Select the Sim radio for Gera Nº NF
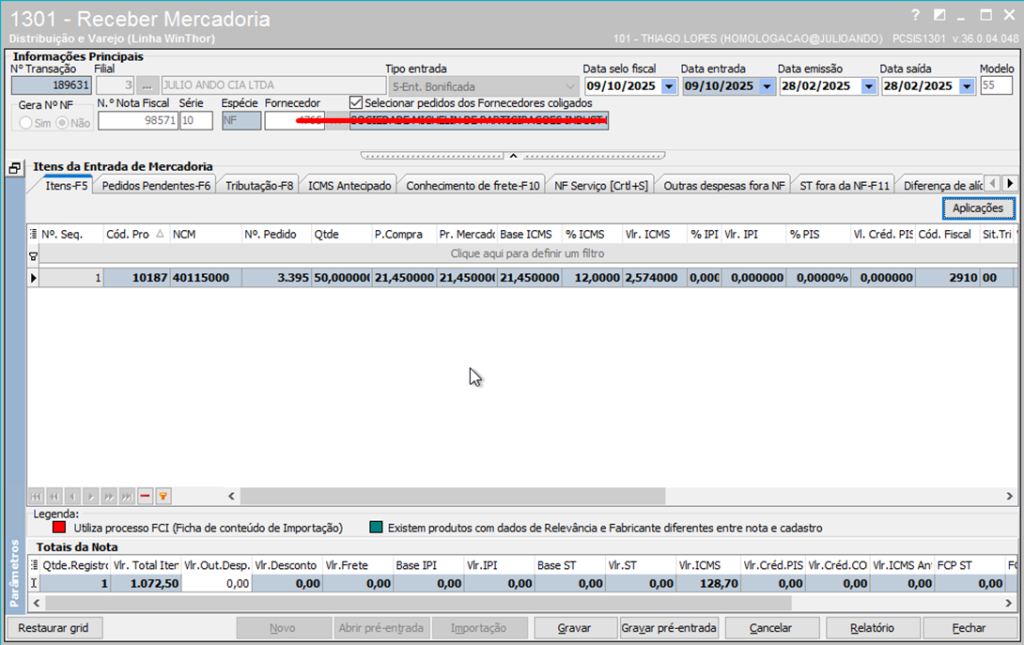 coord(27,122)
